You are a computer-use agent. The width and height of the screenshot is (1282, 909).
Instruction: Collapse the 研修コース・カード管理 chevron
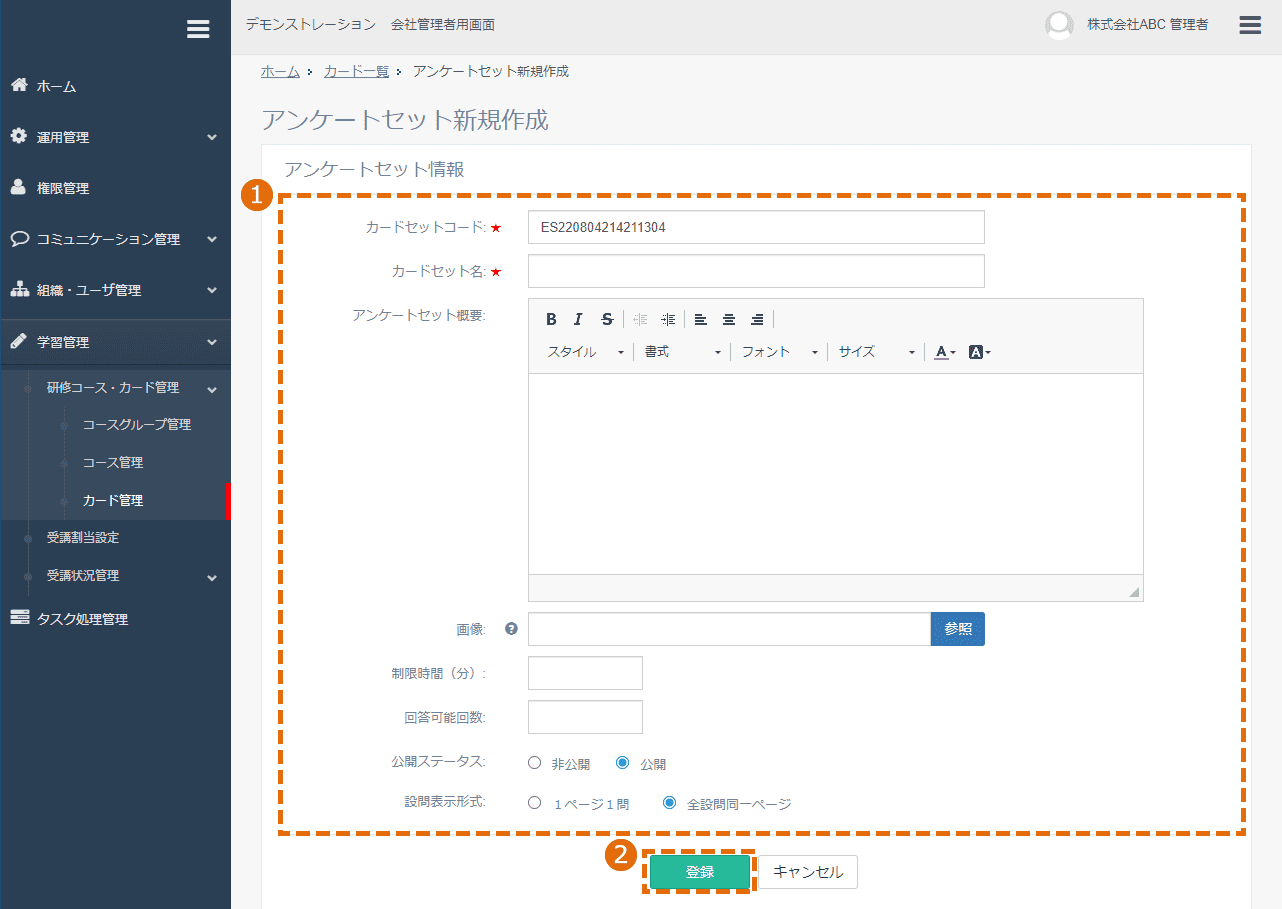(x=212, y=388)
